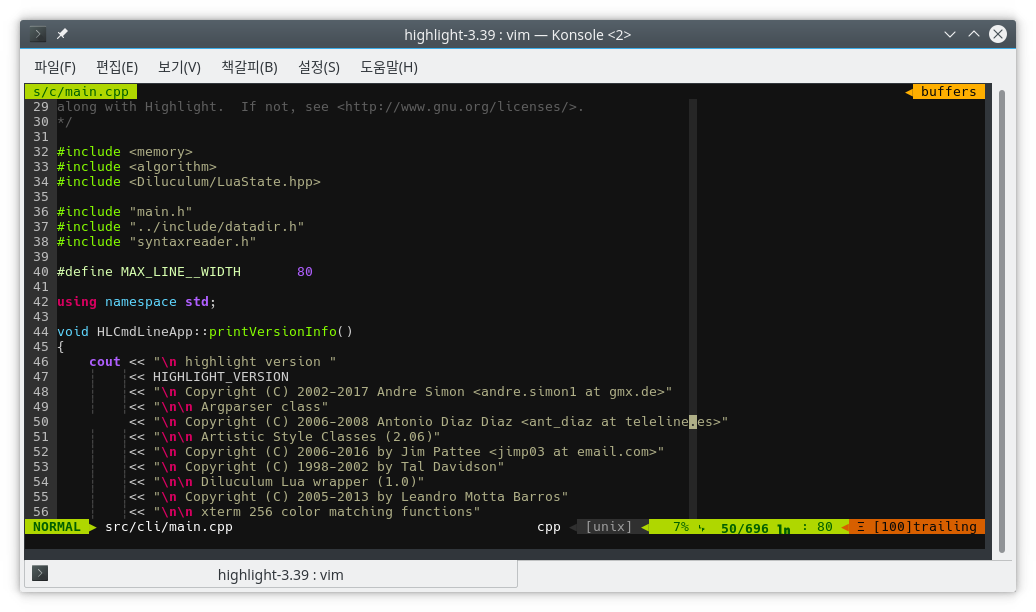Click the "../include/datadir.h" string
1036x612 pixels.
coord(217,227)
